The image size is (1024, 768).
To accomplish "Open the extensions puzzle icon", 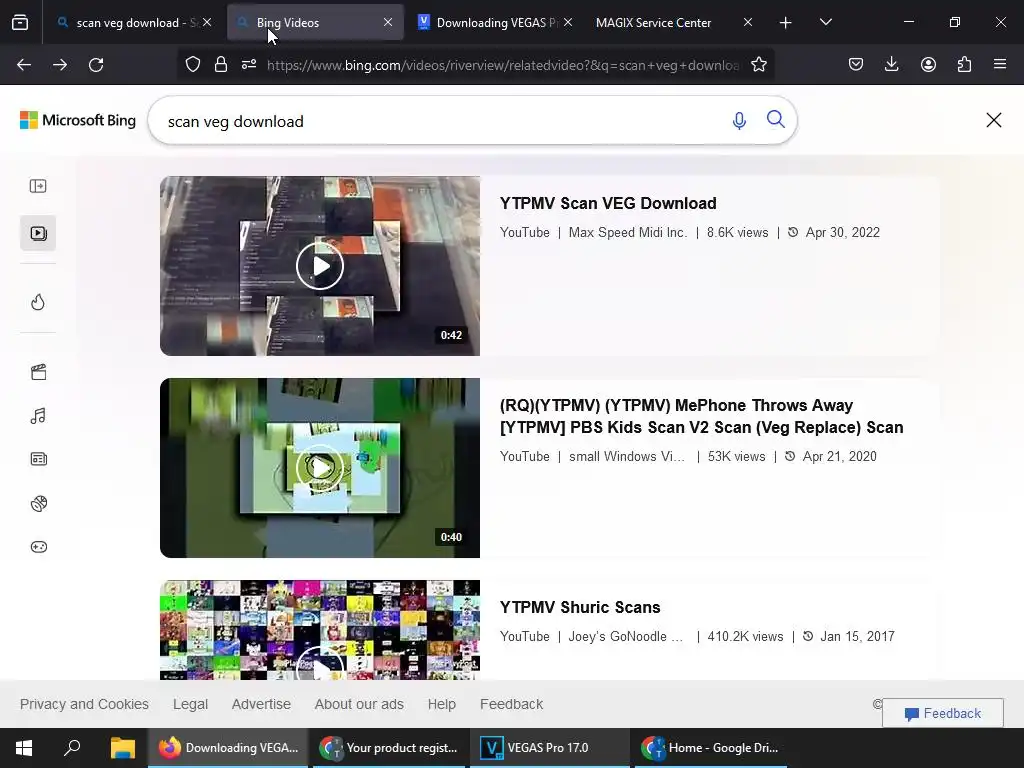I will click(x=964, y=65).
